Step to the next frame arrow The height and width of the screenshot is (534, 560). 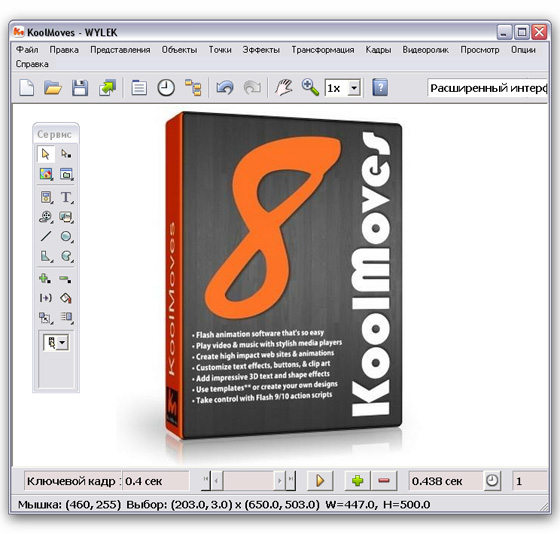(280, 480)
